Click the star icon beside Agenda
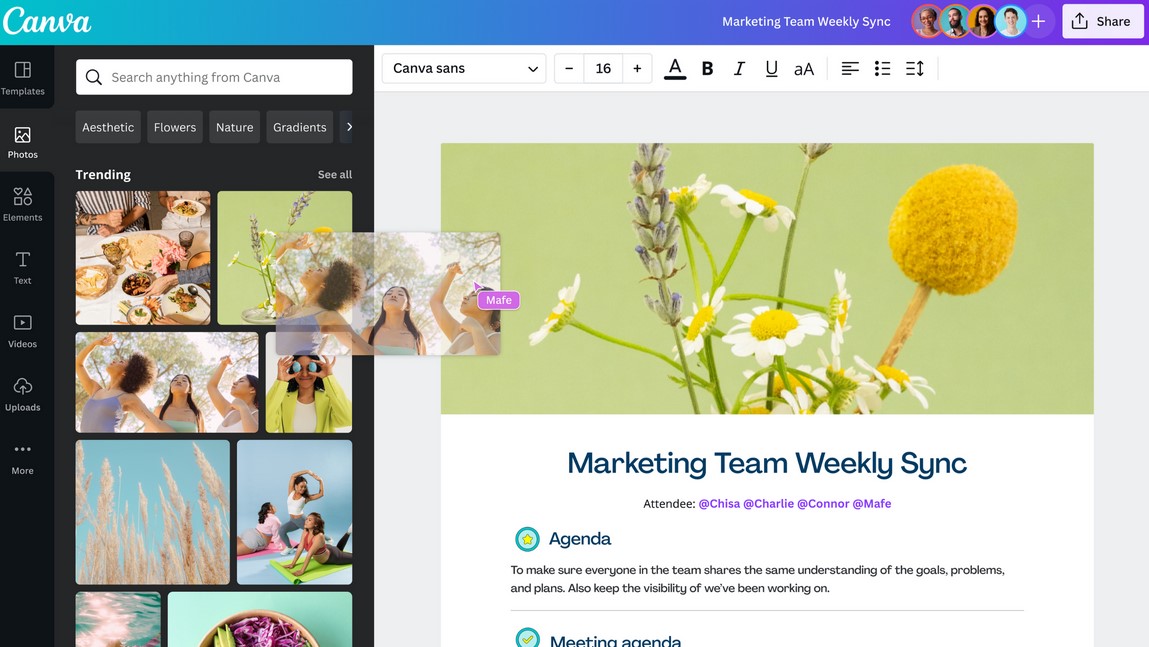This screenshot has height=647, width=1149. tap(527, 539)
